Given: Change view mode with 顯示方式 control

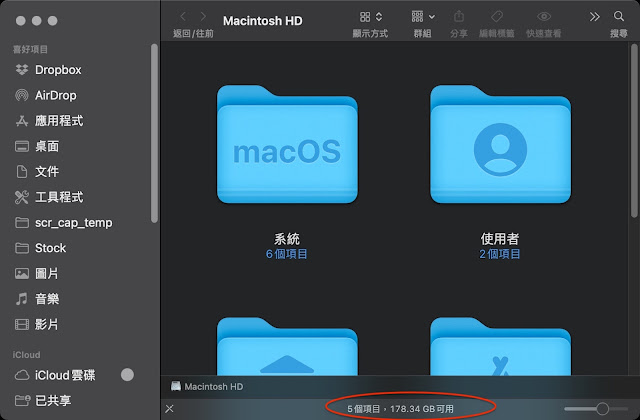Looking at the screenshot, I should (x=371, y=17).
